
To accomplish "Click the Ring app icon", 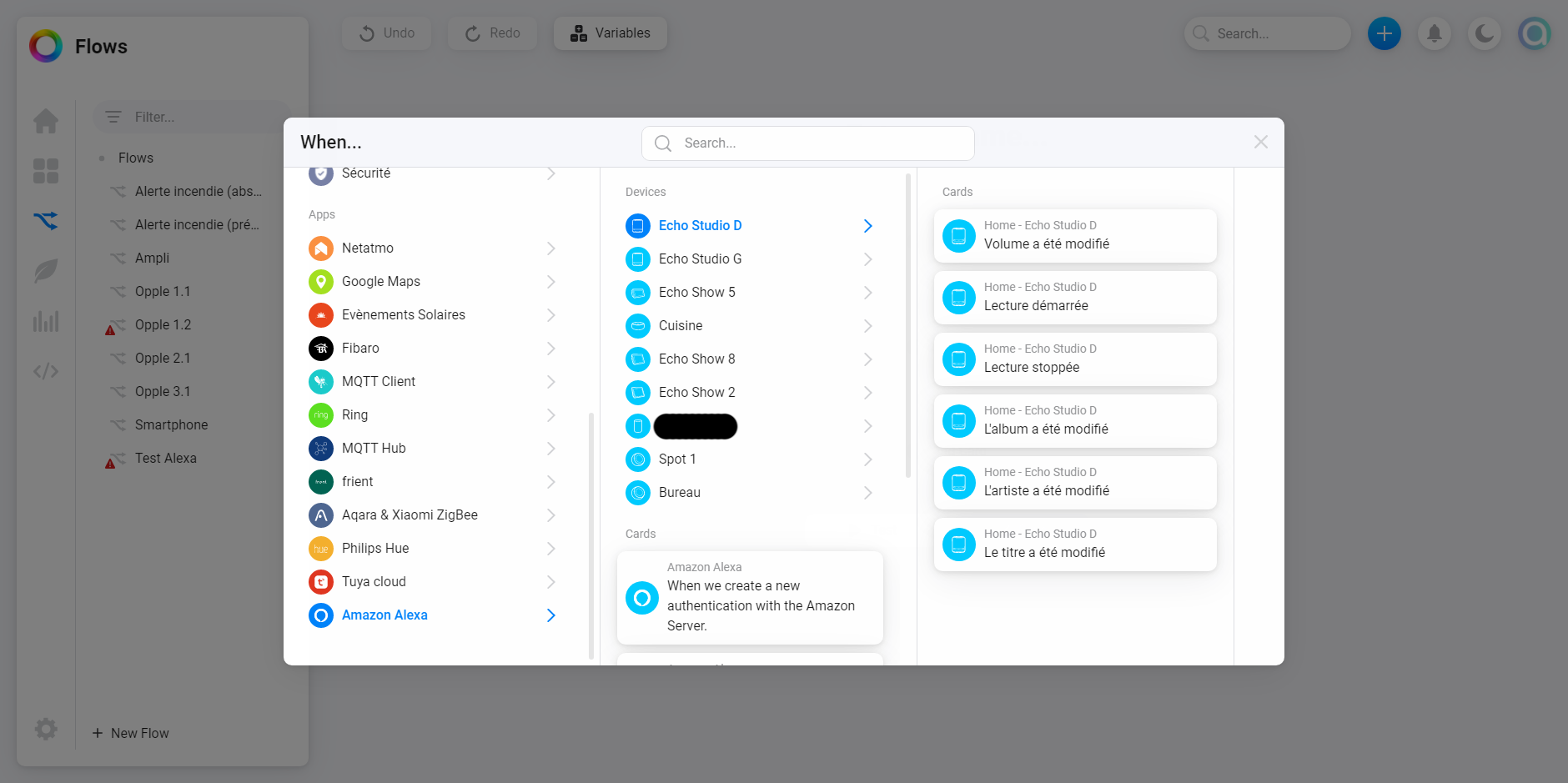I will pos(321,415).
